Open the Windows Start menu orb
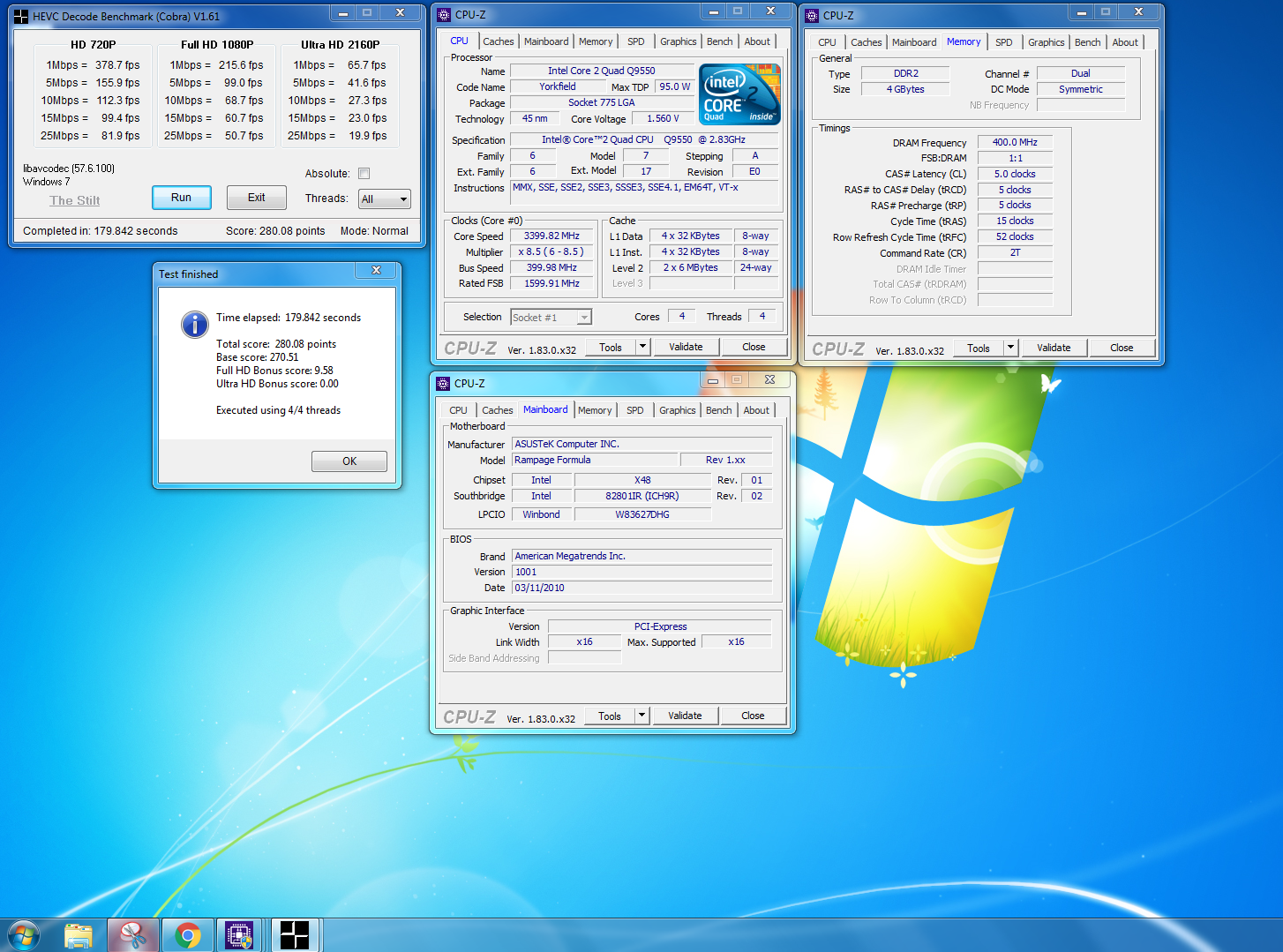This screenshot has width=1283, height=952. 24,935
